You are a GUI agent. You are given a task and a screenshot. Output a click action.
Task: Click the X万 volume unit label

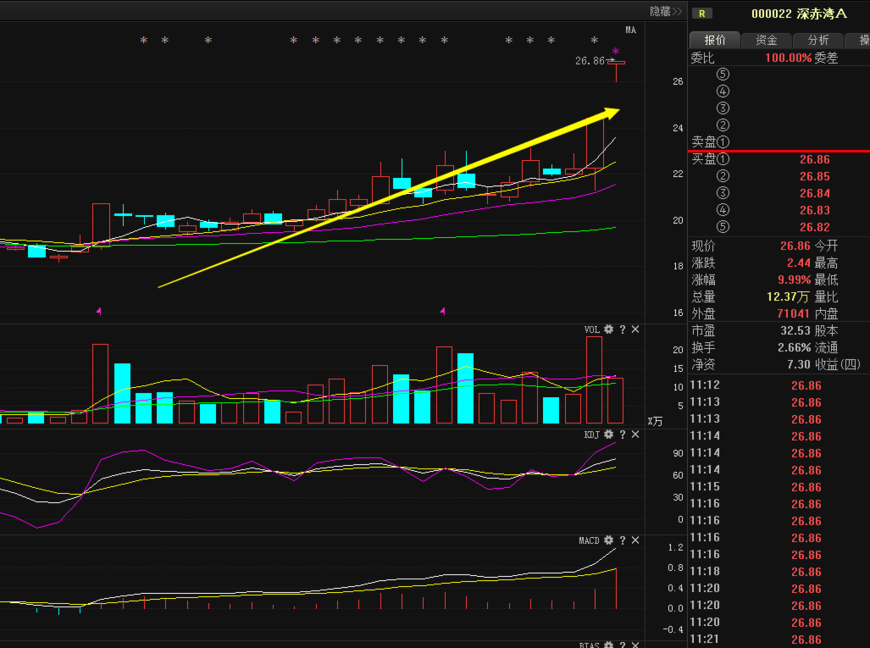[655, 422]
